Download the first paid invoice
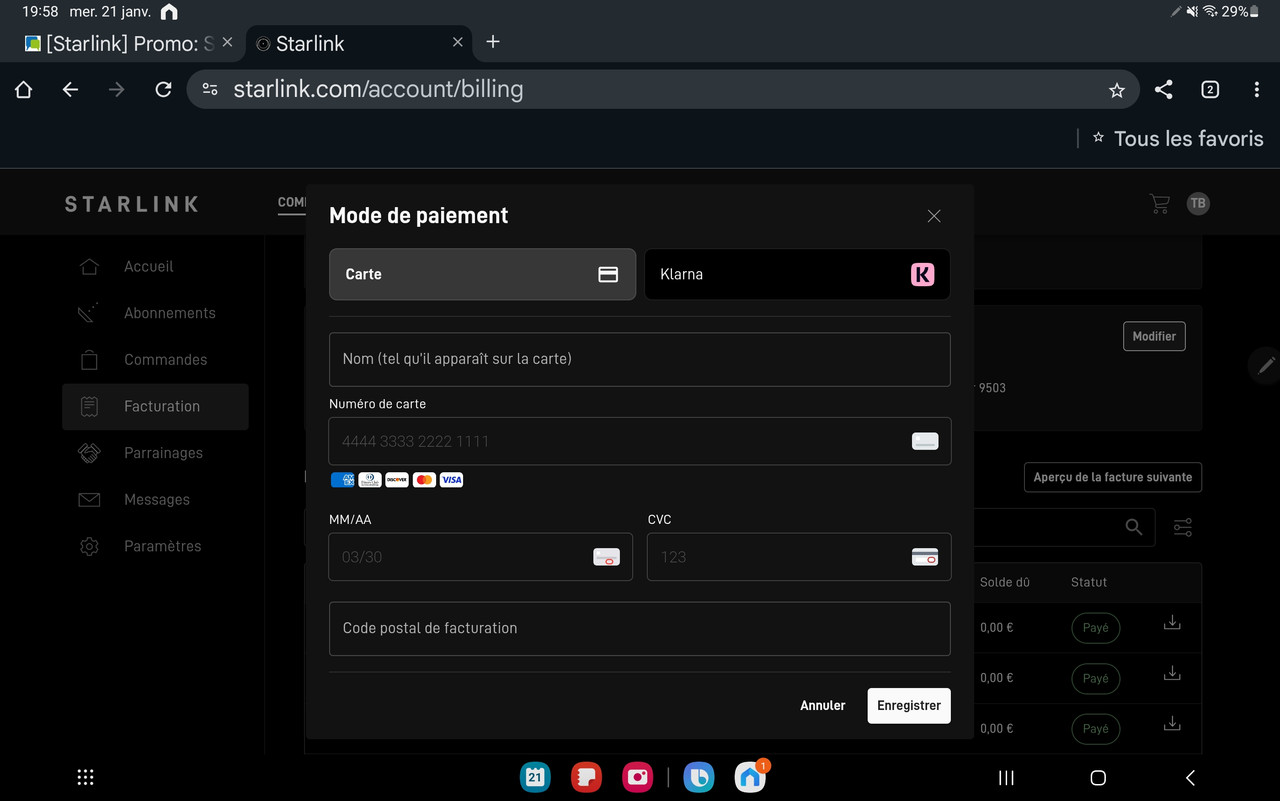Image resolution: width=1280 pixels, height=801 pixels. (1171, 622)
